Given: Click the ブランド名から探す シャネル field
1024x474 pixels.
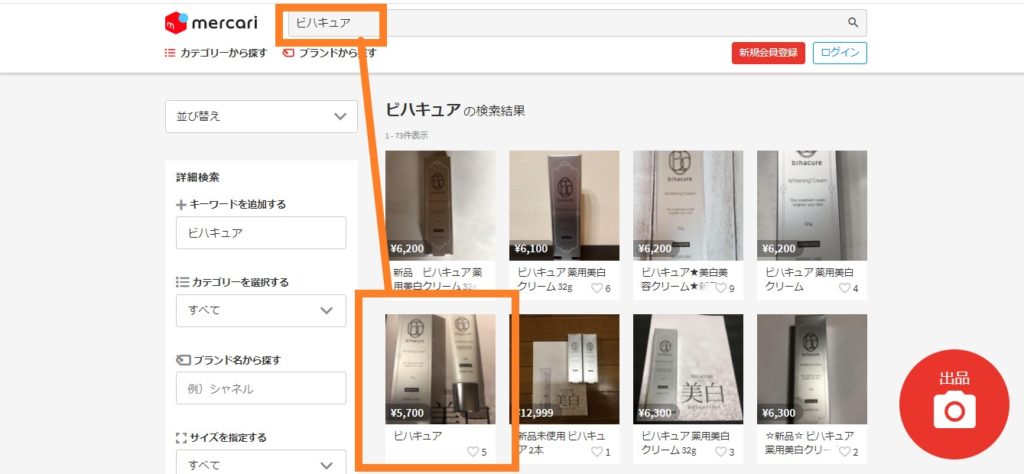Looking at the screenshot, I should (x=261, y=388).
